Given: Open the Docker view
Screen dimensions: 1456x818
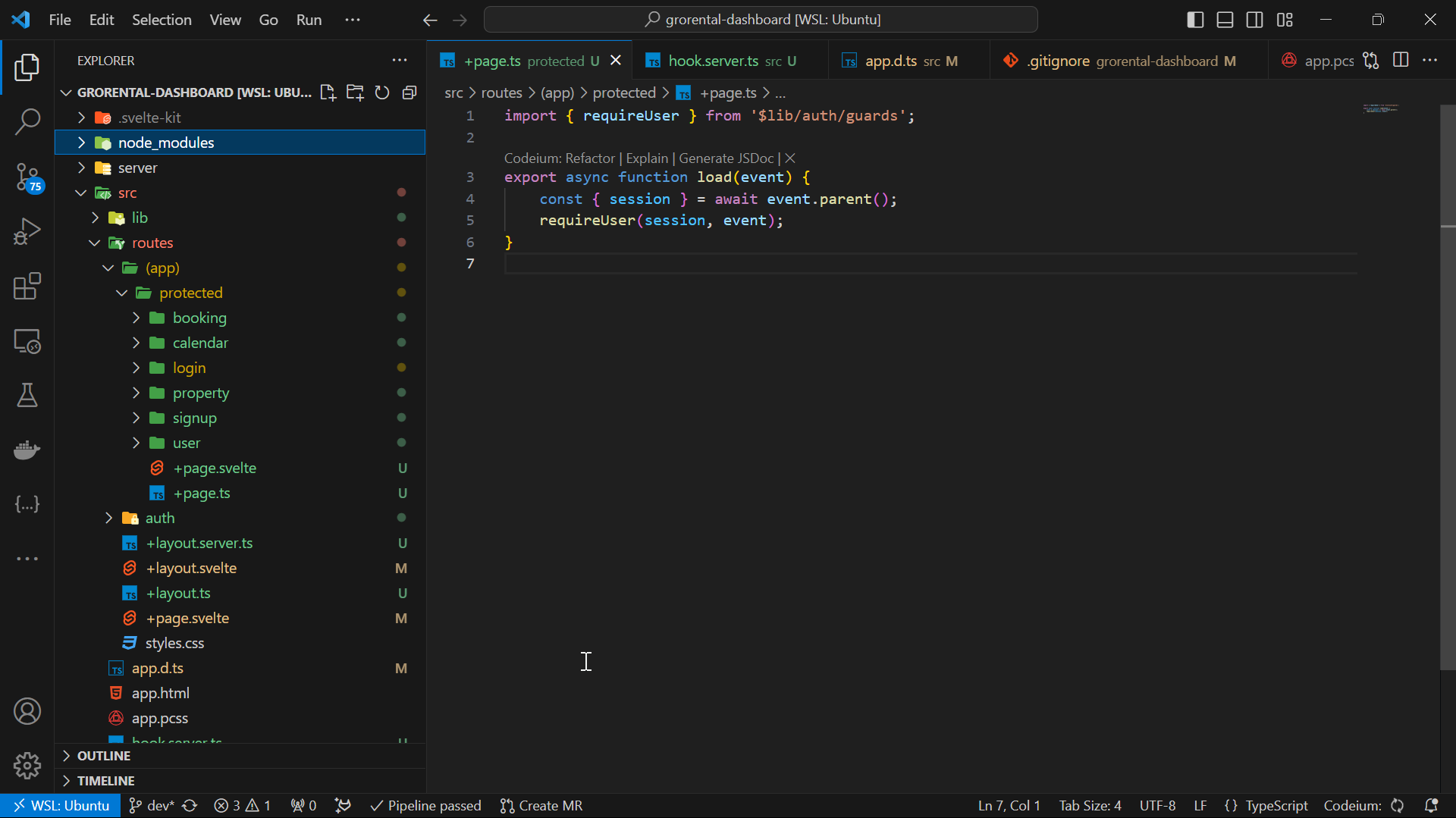Looking at the screenshot, I should pyautogui.click(x=27, y=450).
